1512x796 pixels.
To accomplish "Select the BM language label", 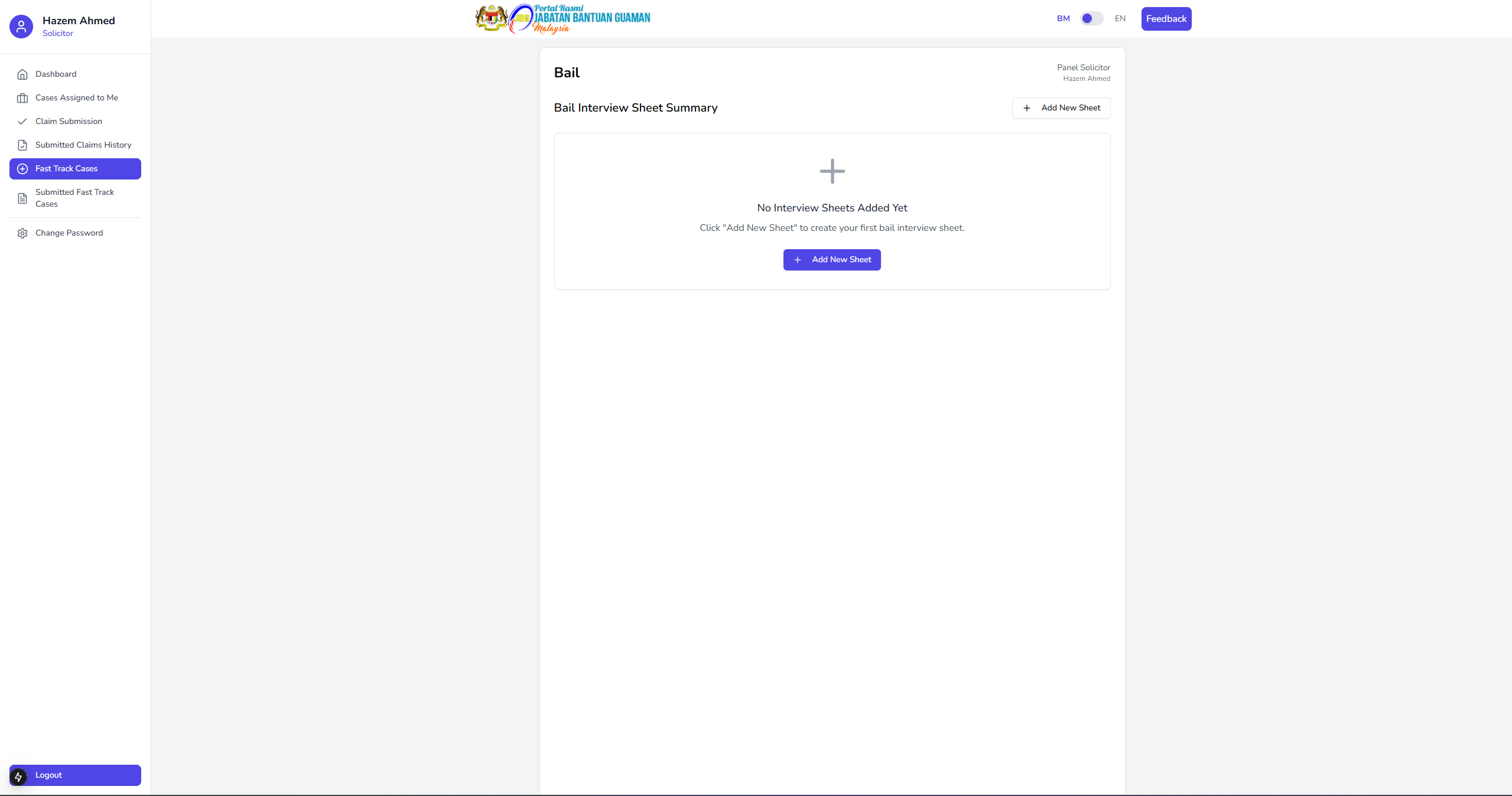I will click(1063, 18).
